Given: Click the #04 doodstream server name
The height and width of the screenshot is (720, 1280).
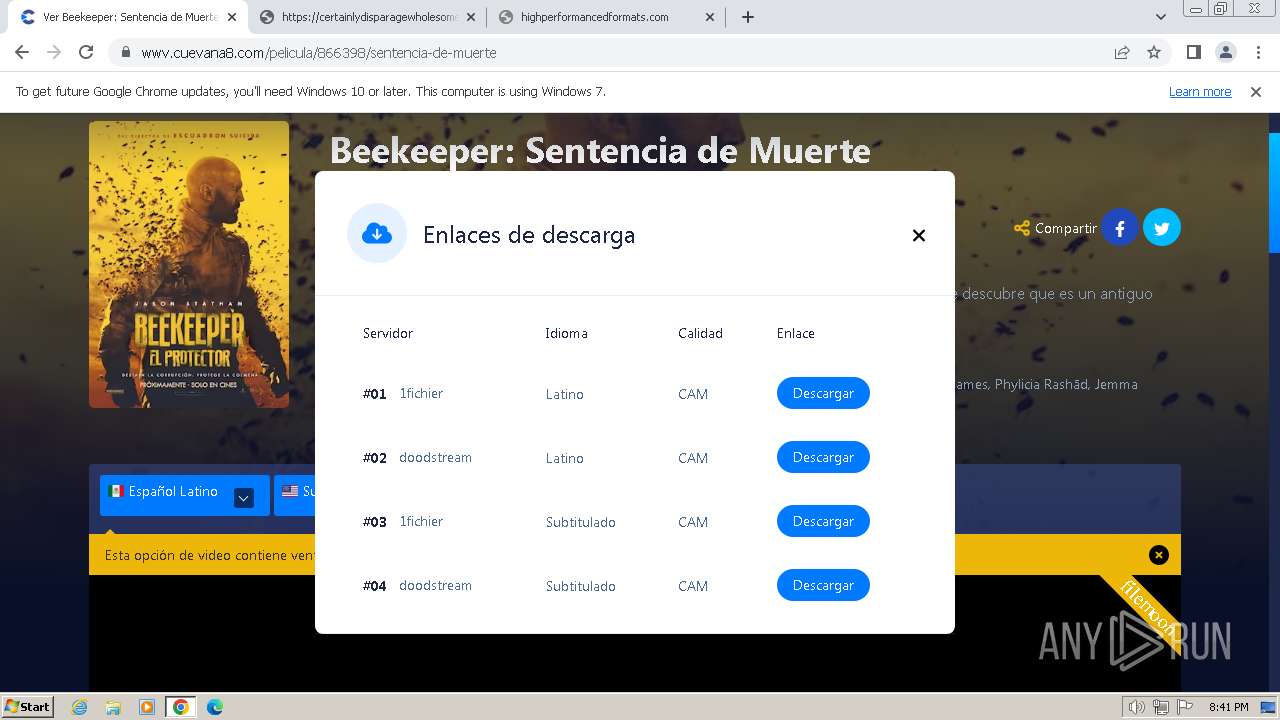Looking at the screenshot, I should click(x=435, y=585).
